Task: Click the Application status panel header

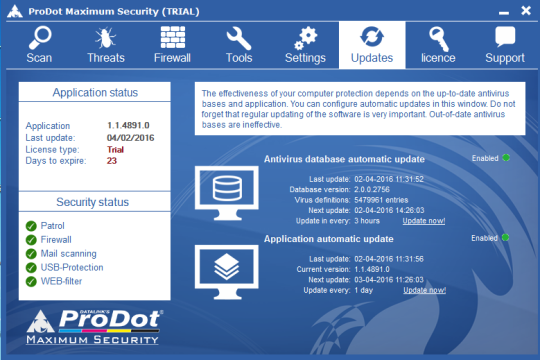Action: pos(95,92)
